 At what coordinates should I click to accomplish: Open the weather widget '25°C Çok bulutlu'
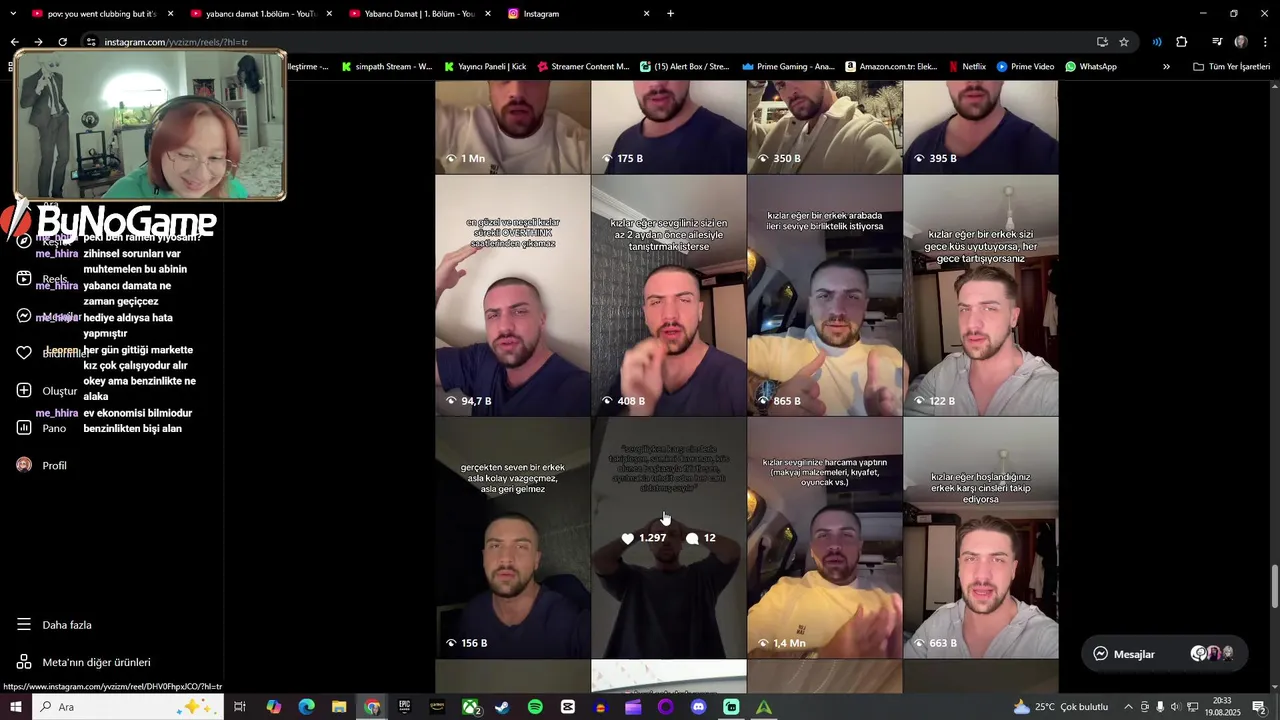point(1061,707)
